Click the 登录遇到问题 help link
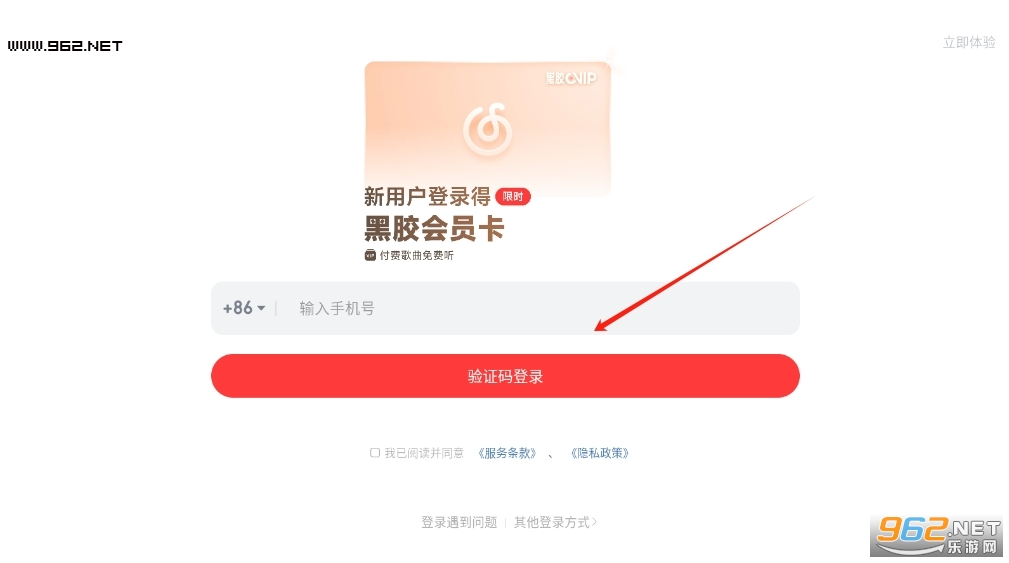 (x=459, y=522)
